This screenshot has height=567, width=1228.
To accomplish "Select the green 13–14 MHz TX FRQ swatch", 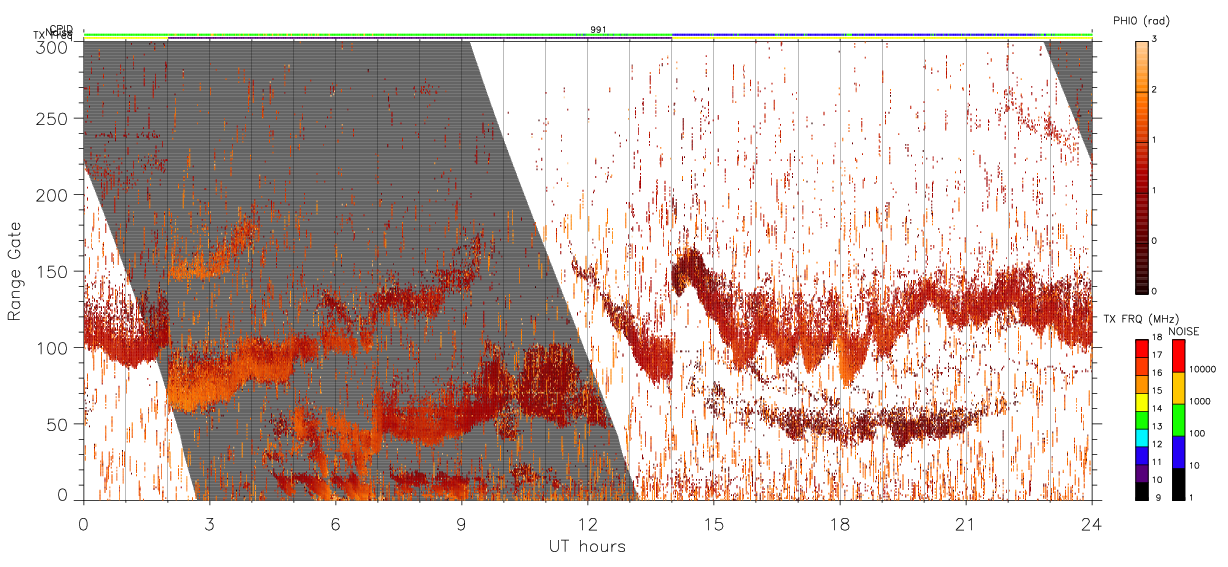I will (x=1142, y=420).
